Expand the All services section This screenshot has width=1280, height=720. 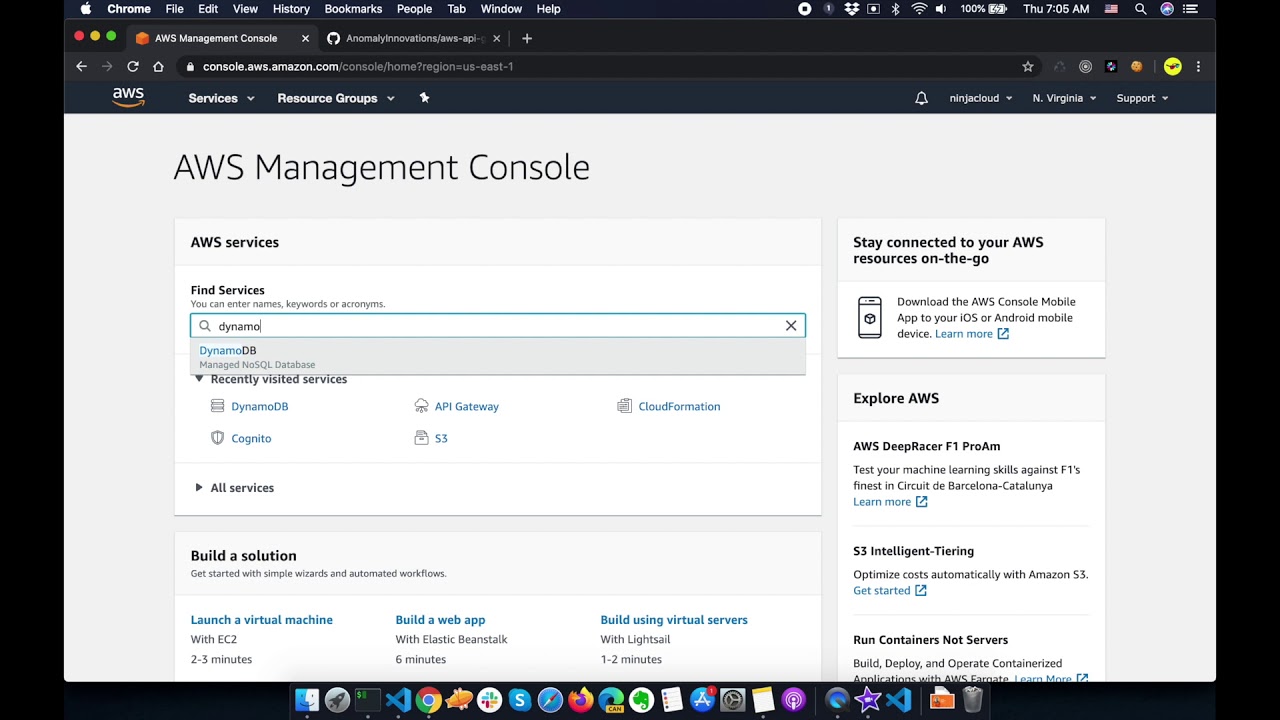tap(199, 488)
